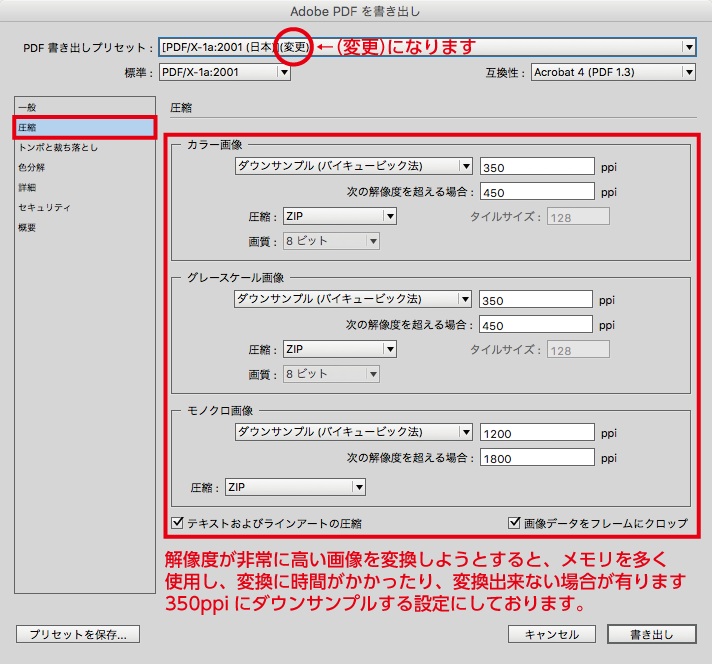Open グレースケール画像 圧縮 ZIP dropdown
This screenshot has height=664, width=712.
coord(340,349)
